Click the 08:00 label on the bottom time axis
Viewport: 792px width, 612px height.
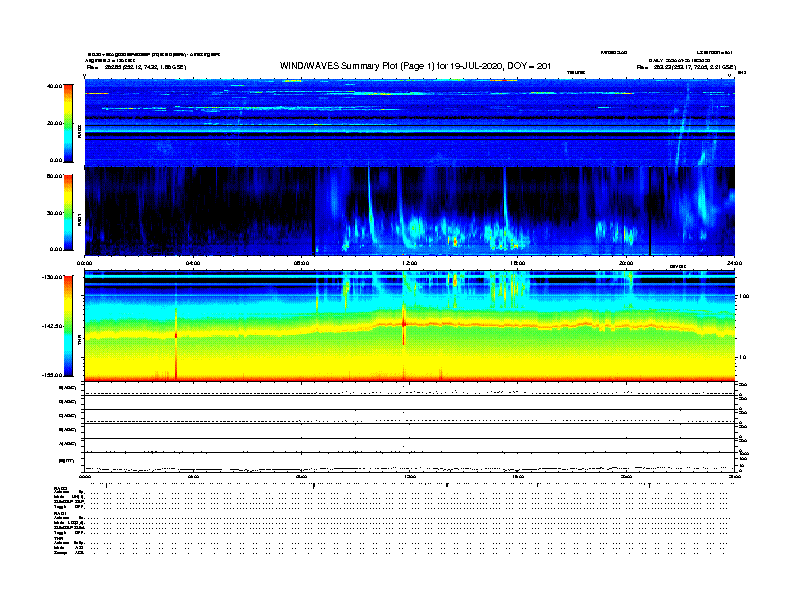coord(301,477)
